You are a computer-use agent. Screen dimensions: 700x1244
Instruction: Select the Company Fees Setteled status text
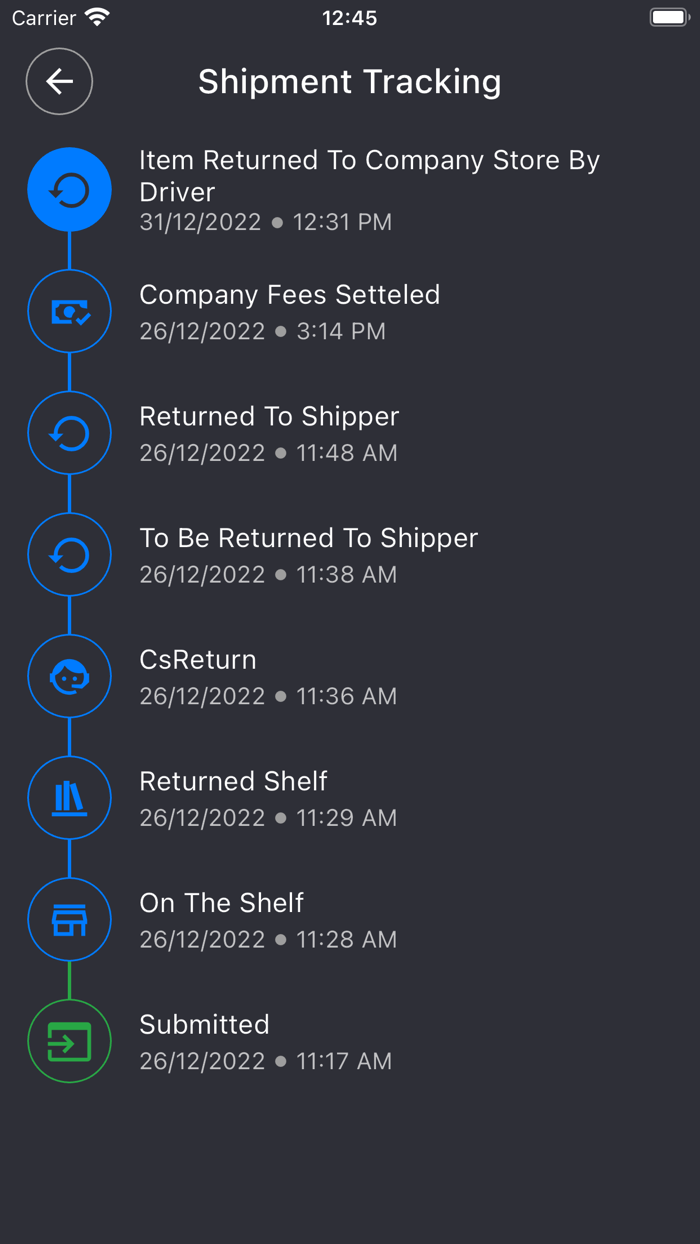tap(290, 295)
